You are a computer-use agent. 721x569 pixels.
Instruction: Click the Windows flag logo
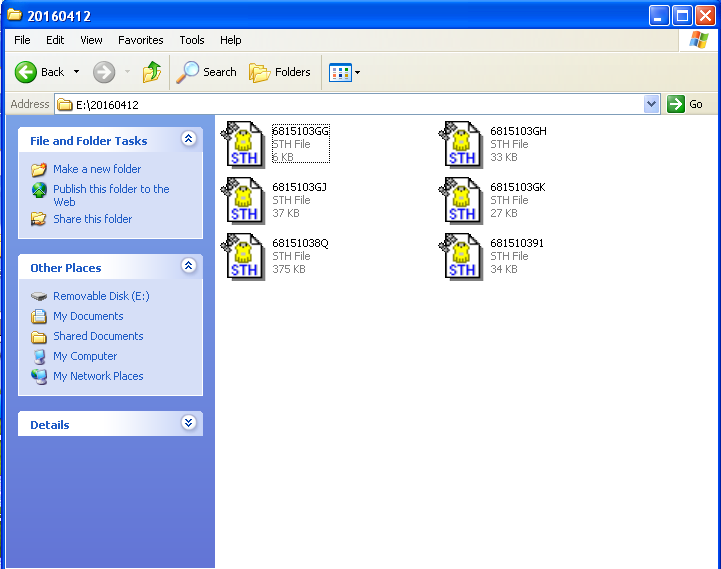699,40
